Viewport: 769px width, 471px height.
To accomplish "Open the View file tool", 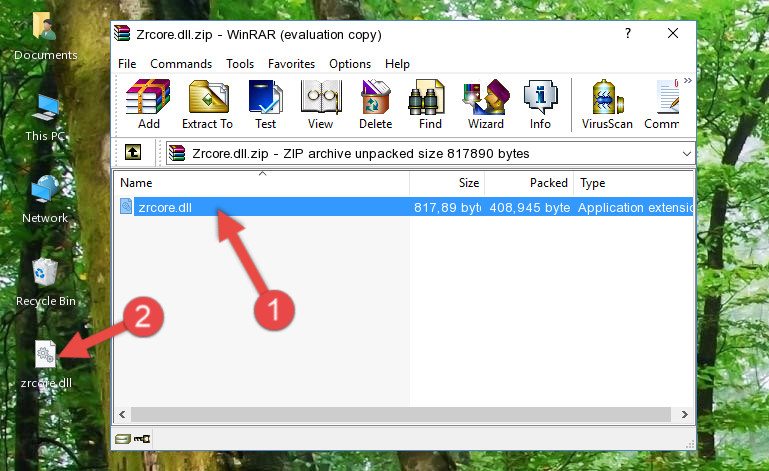I will [x=321, y=105].
